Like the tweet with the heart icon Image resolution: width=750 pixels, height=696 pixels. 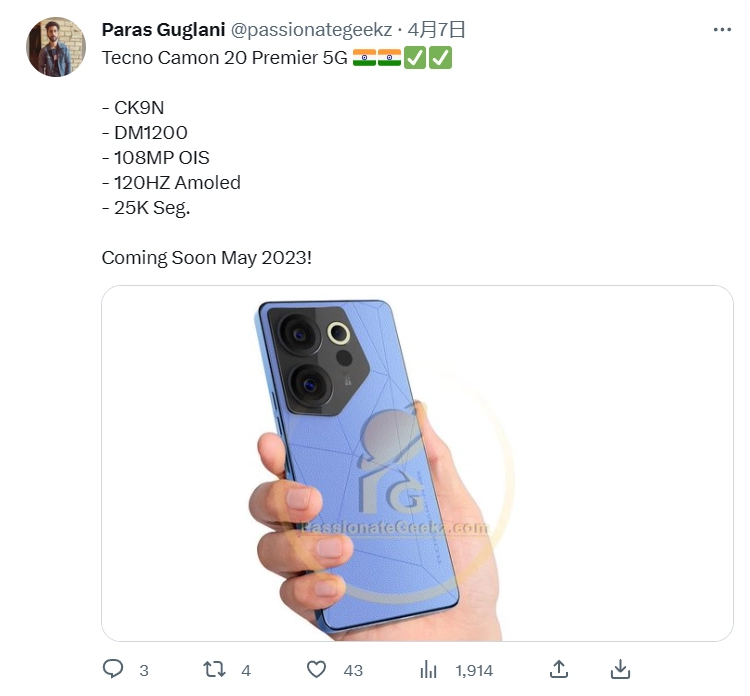[x=316, y=669]
